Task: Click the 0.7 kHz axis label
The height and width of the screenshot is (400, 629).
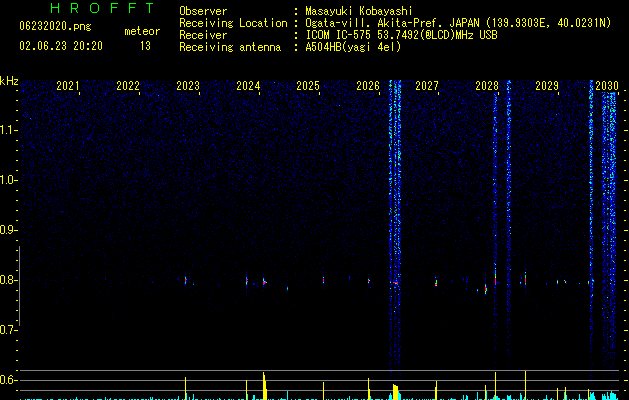Action: (8, 330)
